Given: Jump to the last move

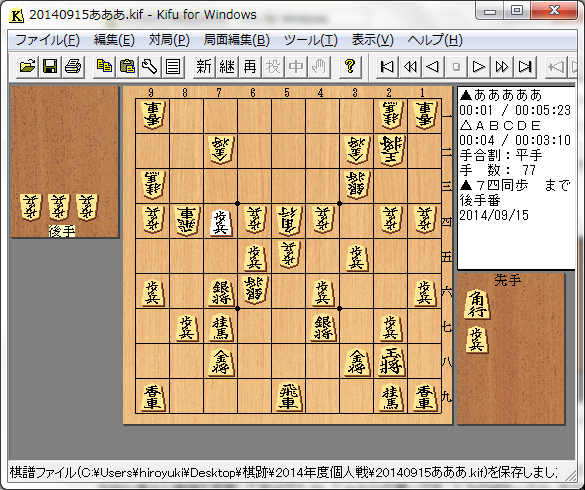Looking at the screenshot, I should click(x=525, y=67).
